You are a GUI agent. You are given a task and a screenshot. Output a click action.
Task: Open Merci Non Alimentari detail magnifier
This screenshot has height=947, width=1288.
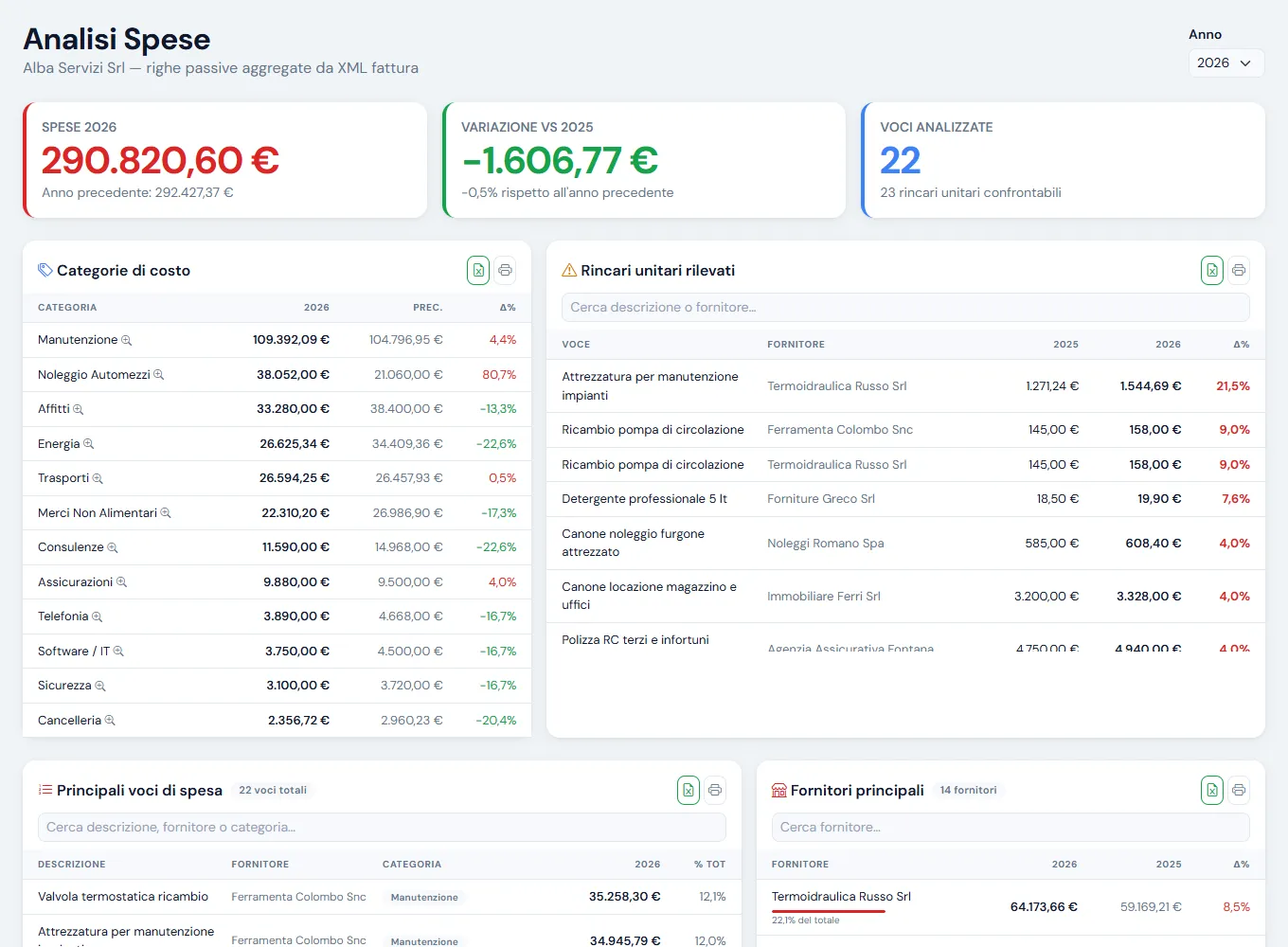[x=166, y=513]
